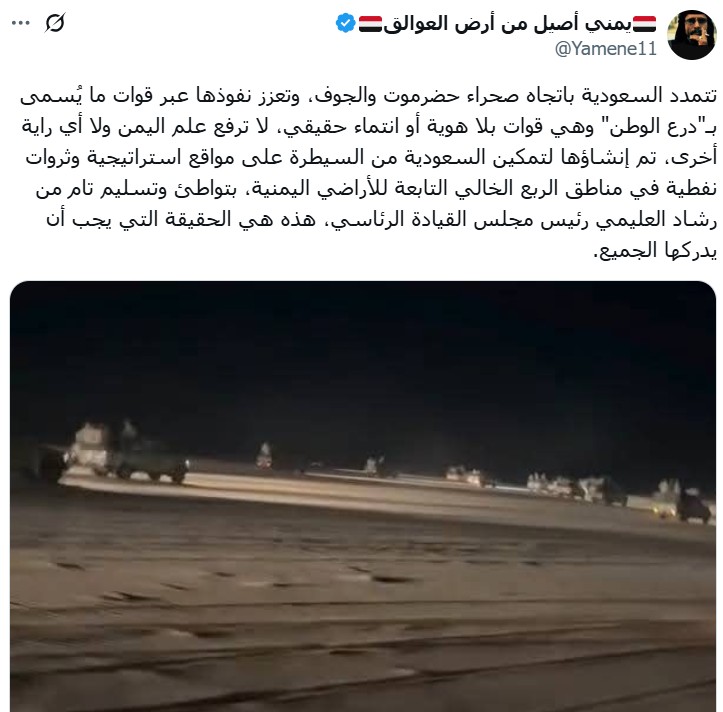
Task: Click the final tweet line يدركها الجميع
Action: (x=655, y=251)
